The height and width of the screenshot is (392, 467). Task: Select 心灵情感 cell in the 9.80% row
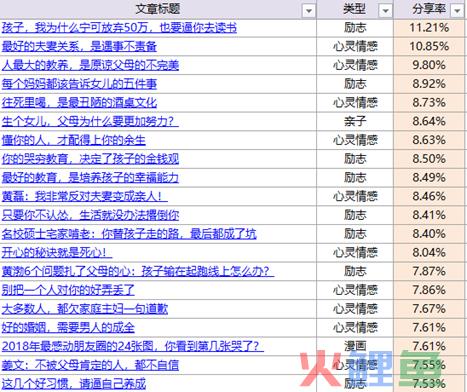pos(355,65)
